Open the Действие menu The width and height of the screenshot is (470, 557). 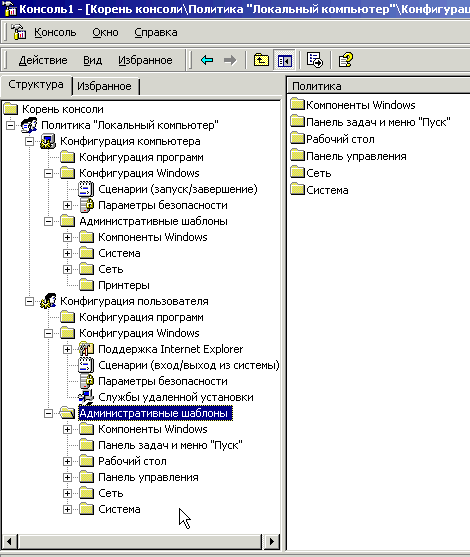[43, 60]
